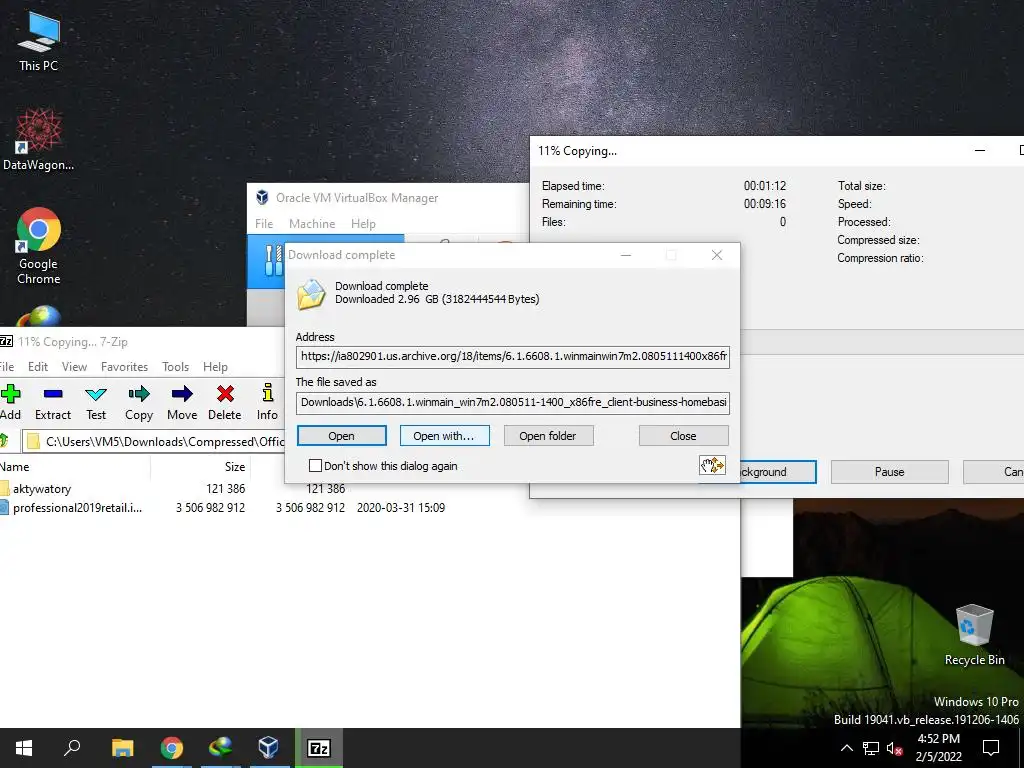Click the folder icon in Download complete dialog
The height and width of the screenshot is (768, 1024).
[311, 294]
